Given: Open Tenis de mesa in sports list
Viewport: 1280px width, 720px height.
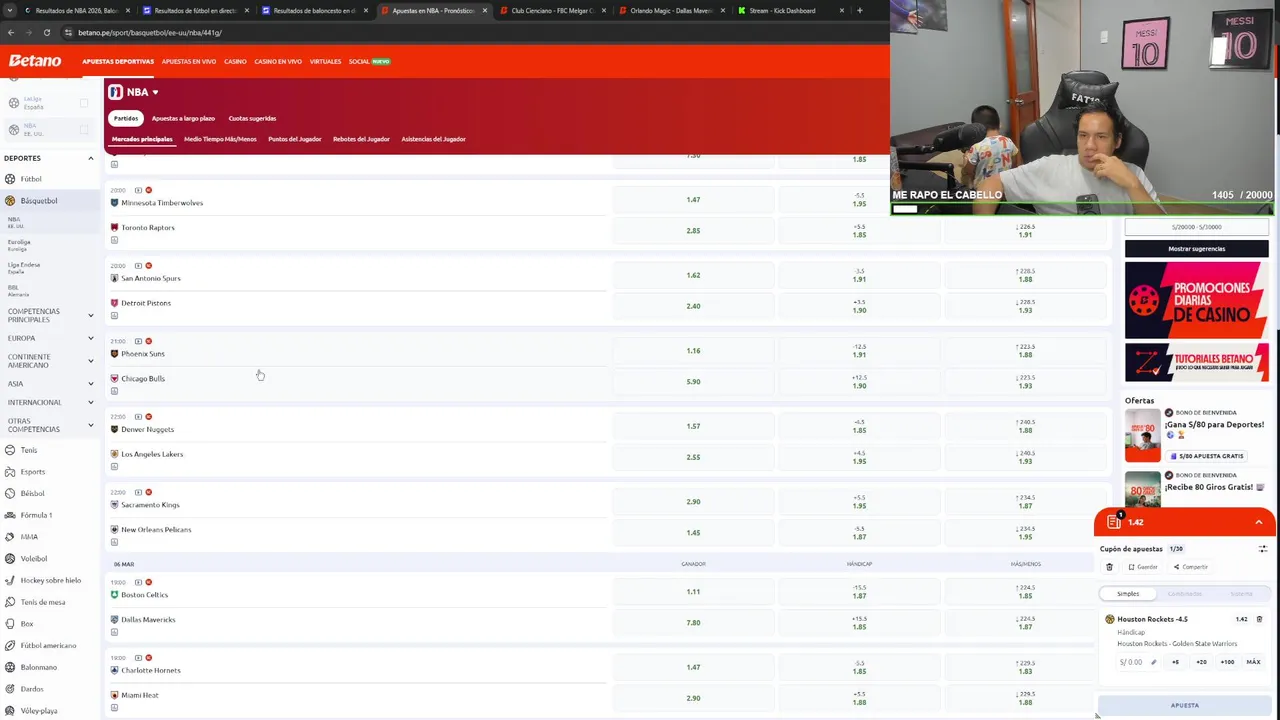Looking at the screenshot, I should coord(42,602).
